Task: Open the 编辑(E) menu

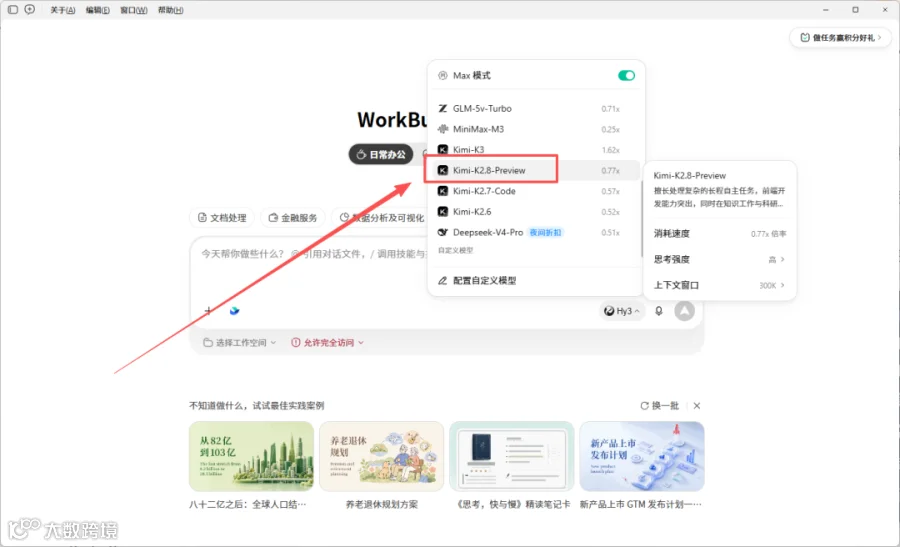Action: click(x=98, y=10)
